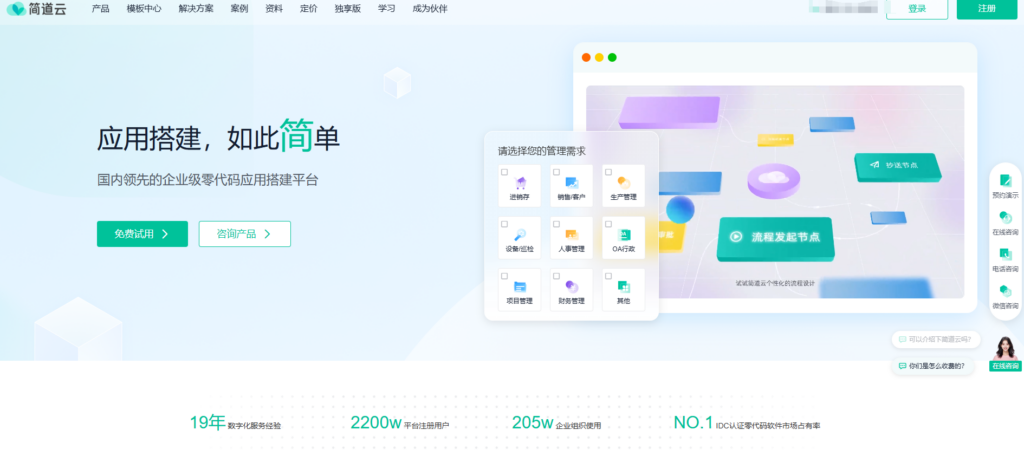
Task: Go to the 定价 page
Action: tap(309, 8)
